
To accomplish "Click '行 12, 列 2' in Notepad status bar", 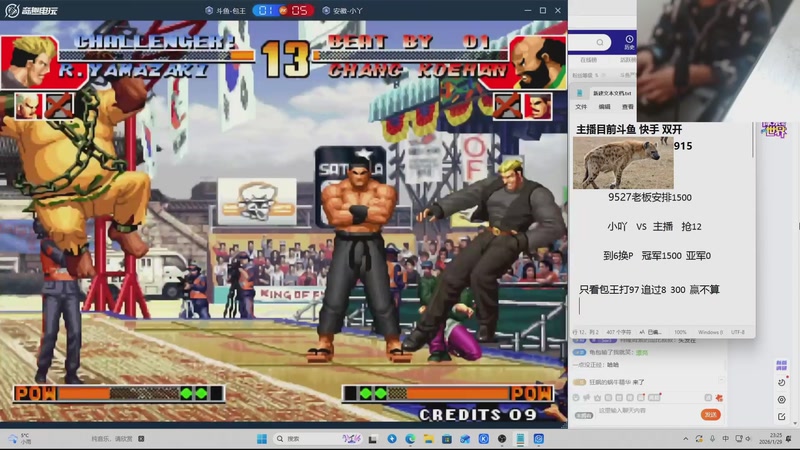I will [x=585, y=332].
